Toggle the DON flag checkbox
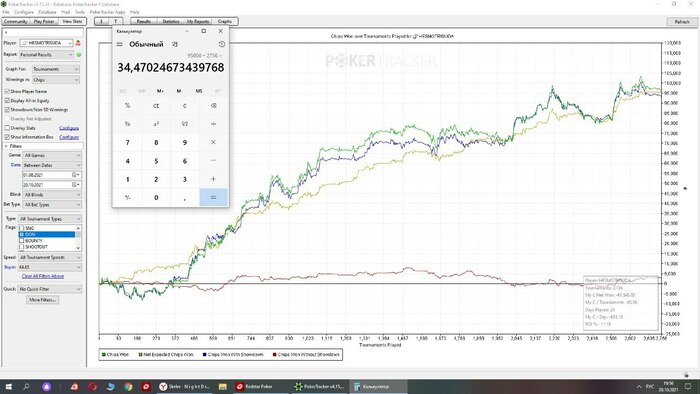This screenshot has height=394, width=700. pyautogui.click(x=21, y=234)
